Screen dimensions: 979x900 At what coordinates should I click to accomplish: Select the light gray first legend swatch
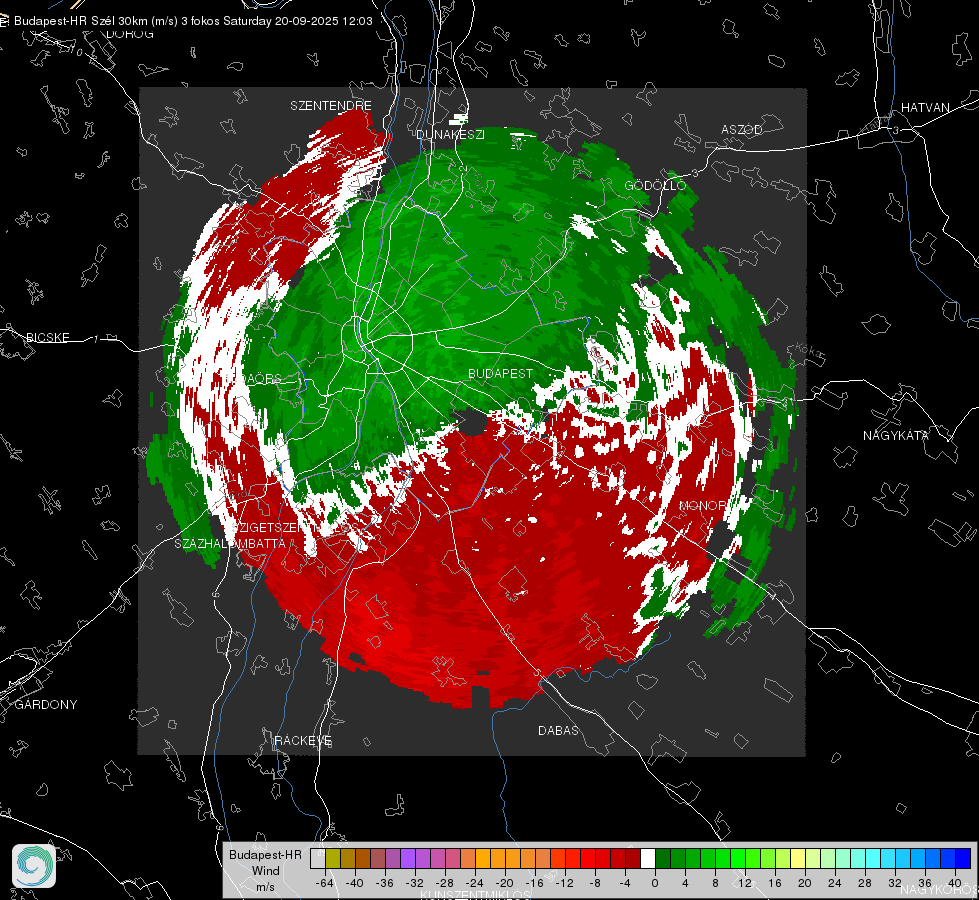318,858
